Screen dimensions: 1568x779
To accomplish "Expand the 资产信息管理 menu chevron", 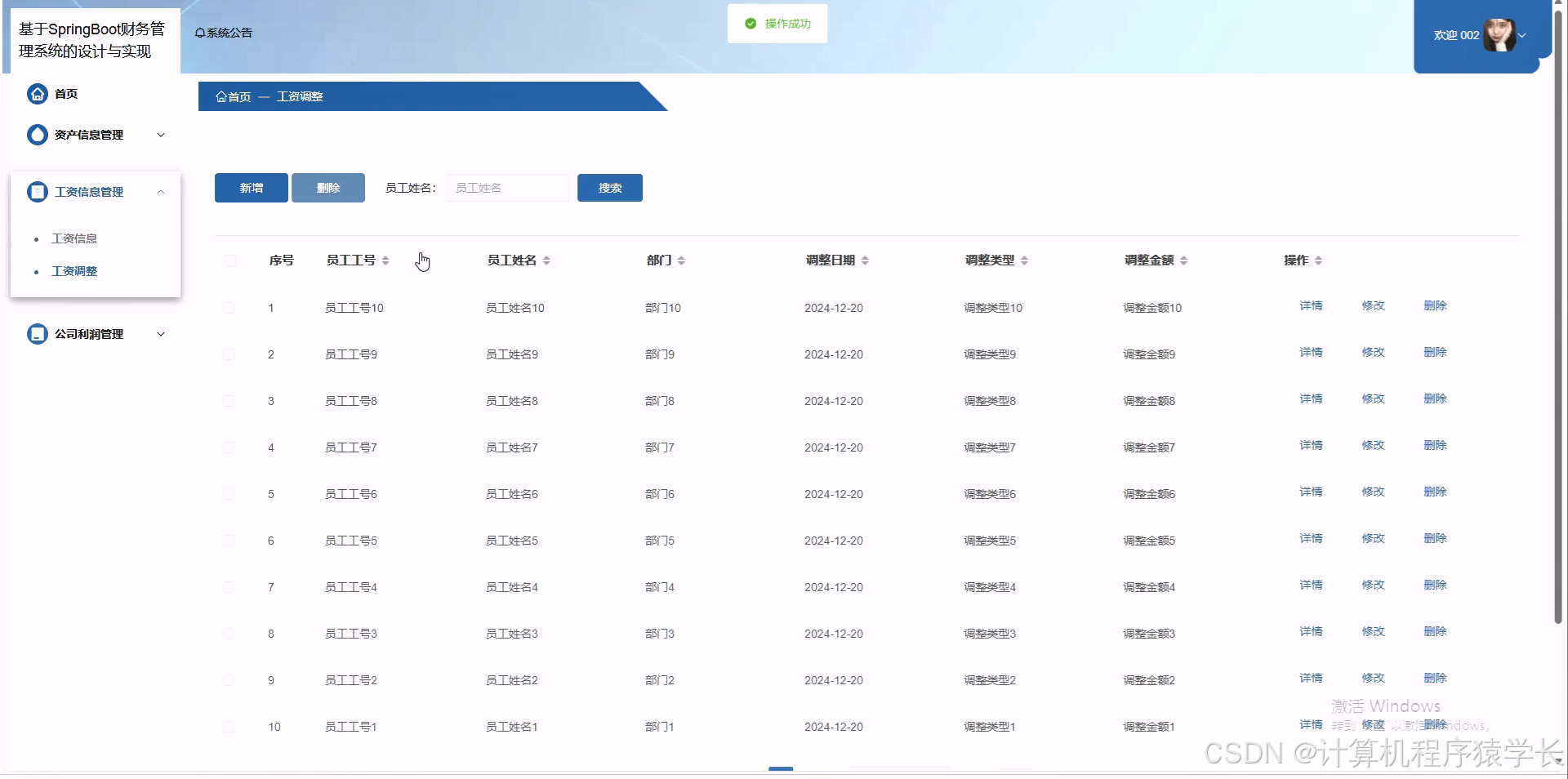I will pyautogui.click(x=161, y=135).
